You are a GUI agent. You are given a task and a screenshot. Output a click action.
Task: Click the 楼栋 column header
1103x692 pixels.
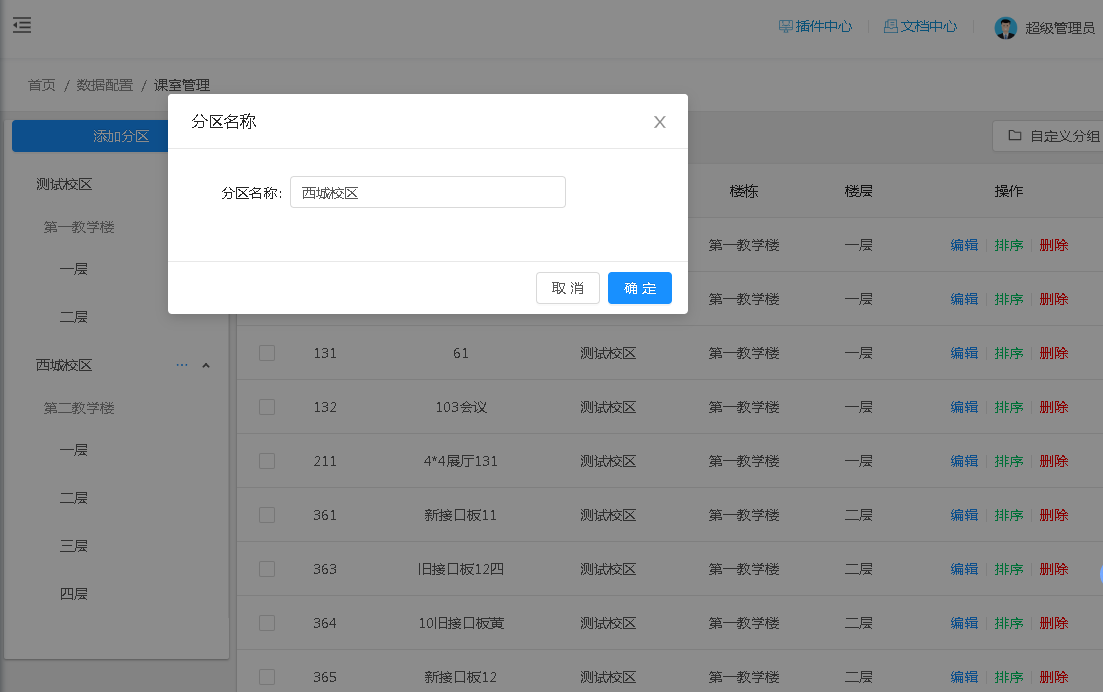pos(744,191)
